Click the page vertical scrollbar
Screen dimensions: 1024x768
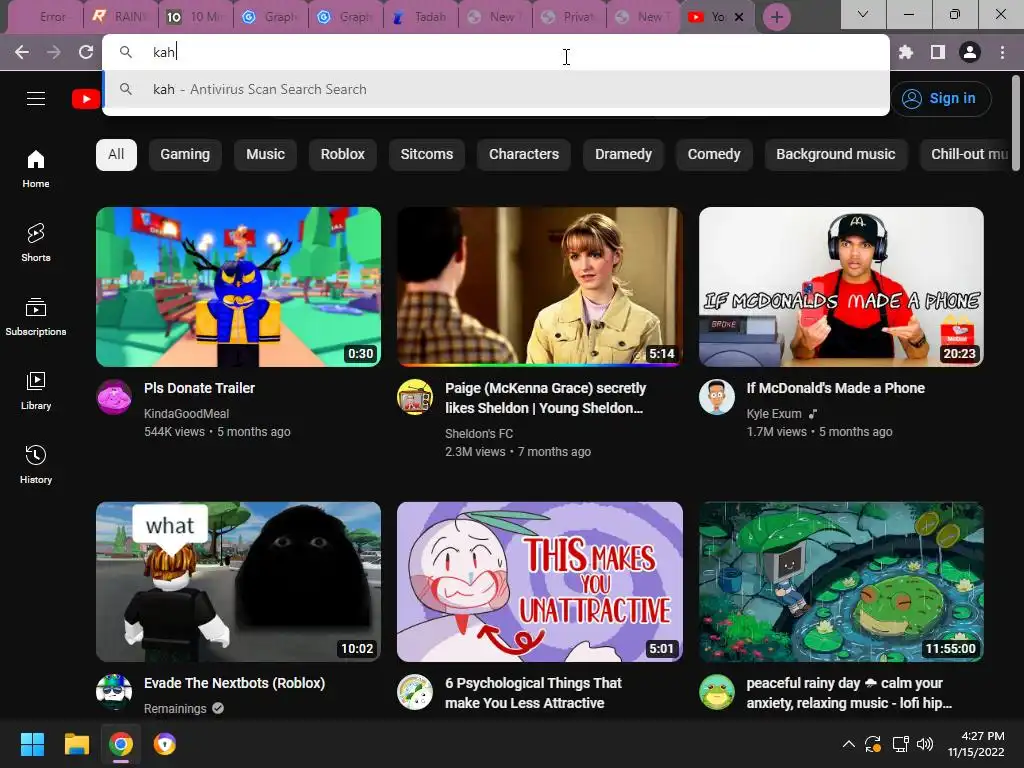tap(1016, 124)
